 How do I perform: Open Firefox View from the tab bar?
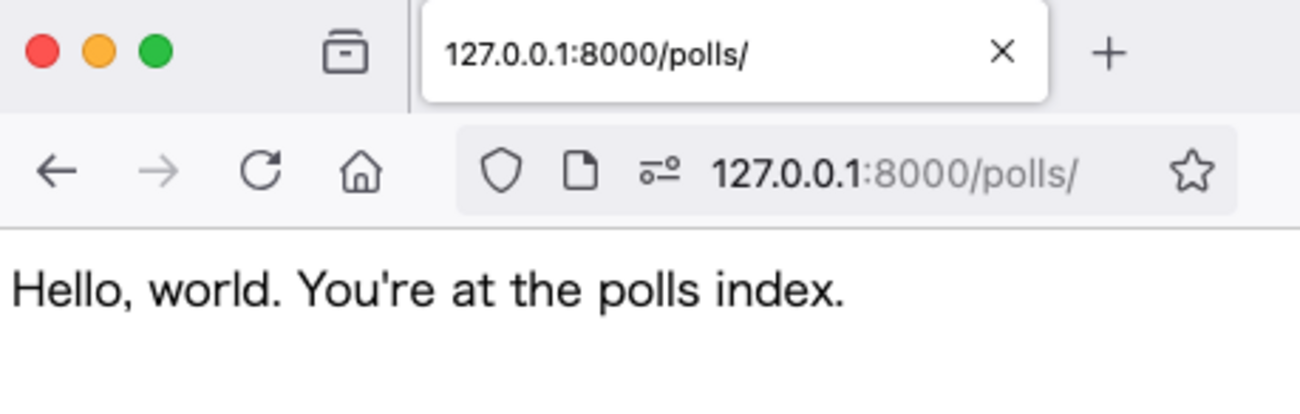pyautogui.click(x=345, y=52)
